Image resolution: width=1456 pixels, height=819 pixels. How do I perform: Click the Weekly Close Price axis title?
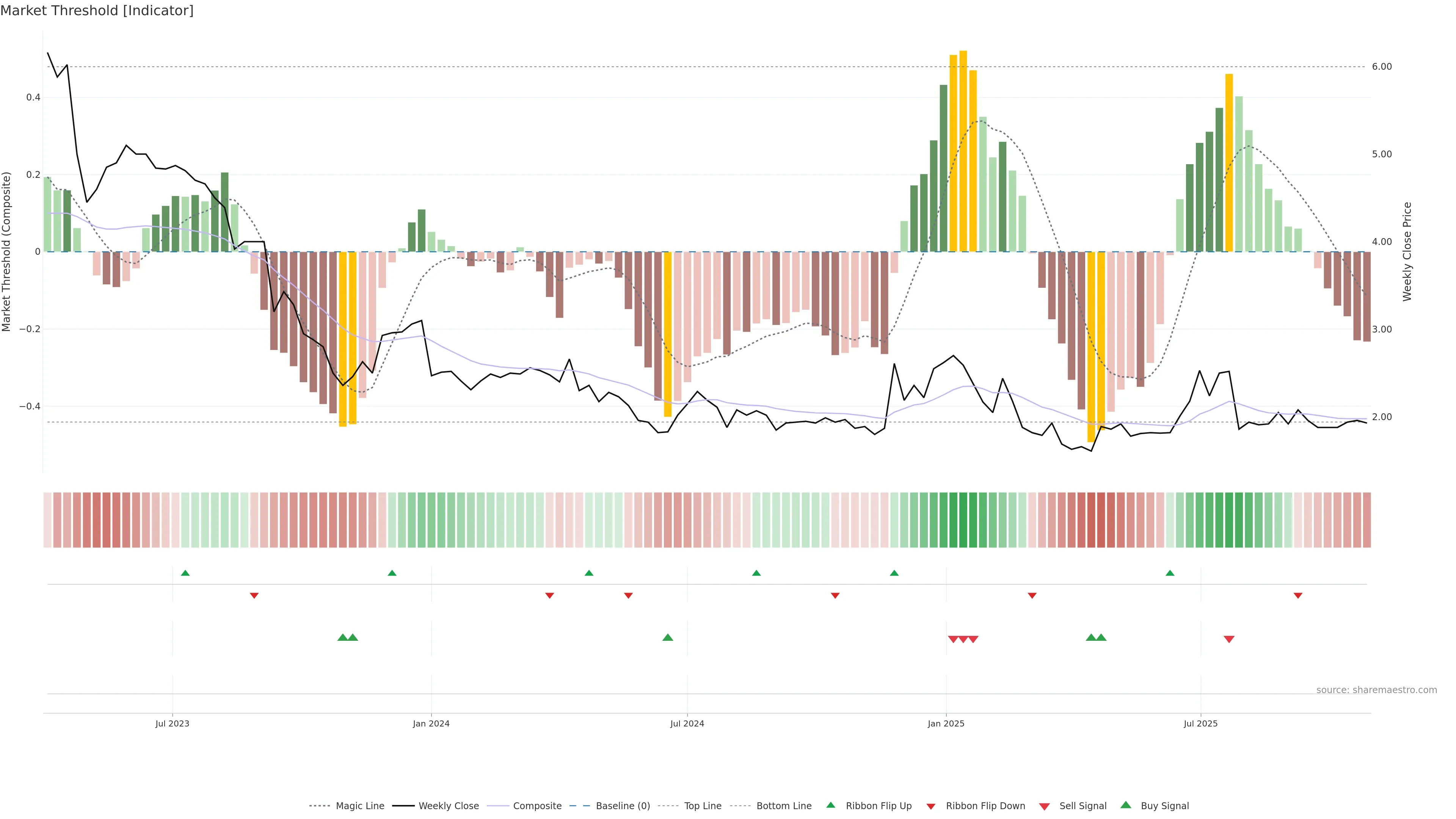(1407, 251)
